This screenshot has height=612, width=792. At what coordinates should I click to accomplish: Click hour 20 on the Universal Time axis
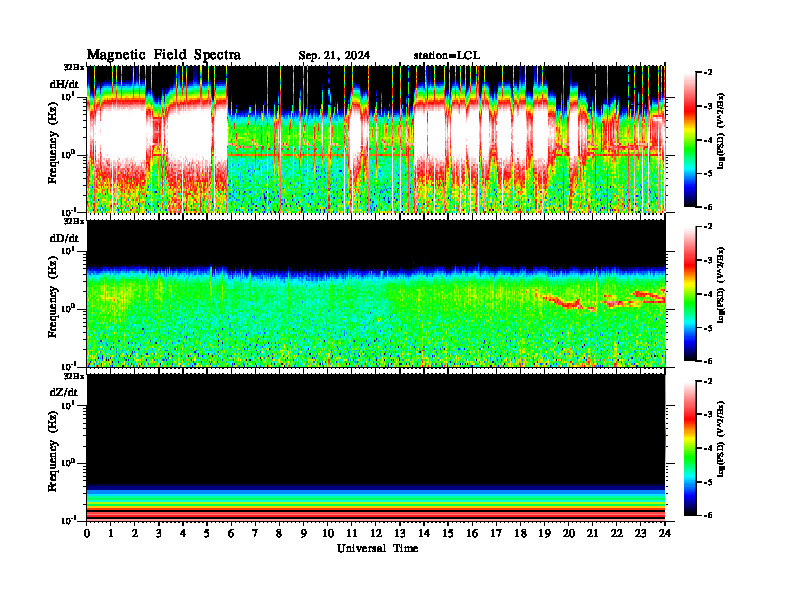tap(568, 533)
